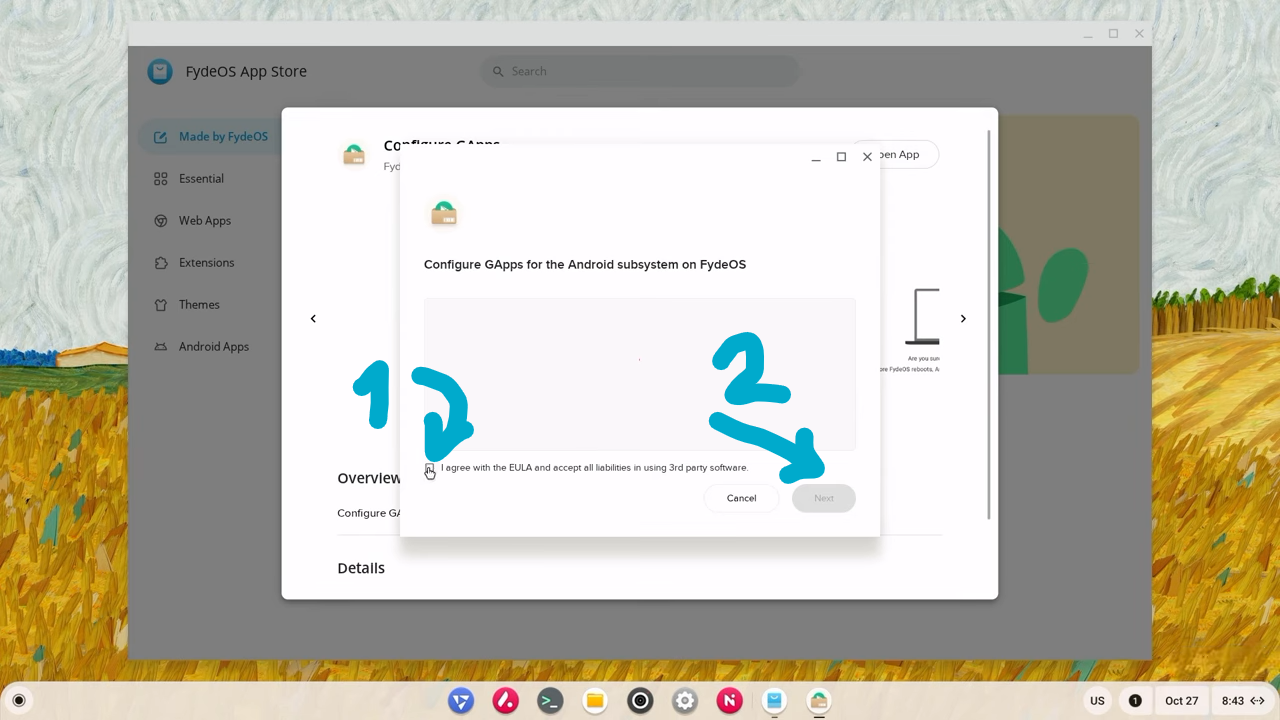Open the Settings gear in the shelf

pos(685,701)
